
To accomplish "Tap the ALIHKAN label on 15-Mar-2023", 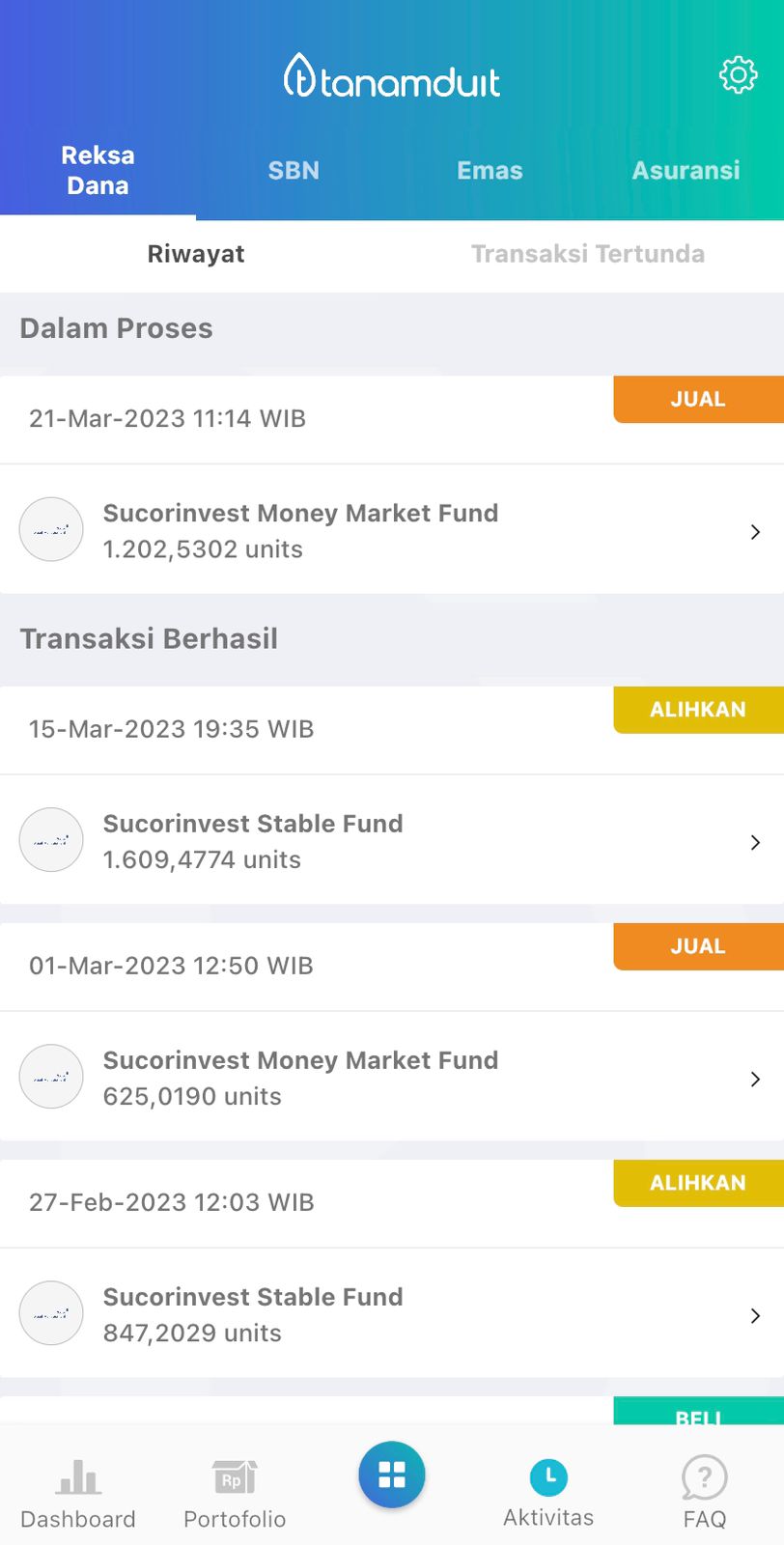I will tap(698, 710).
